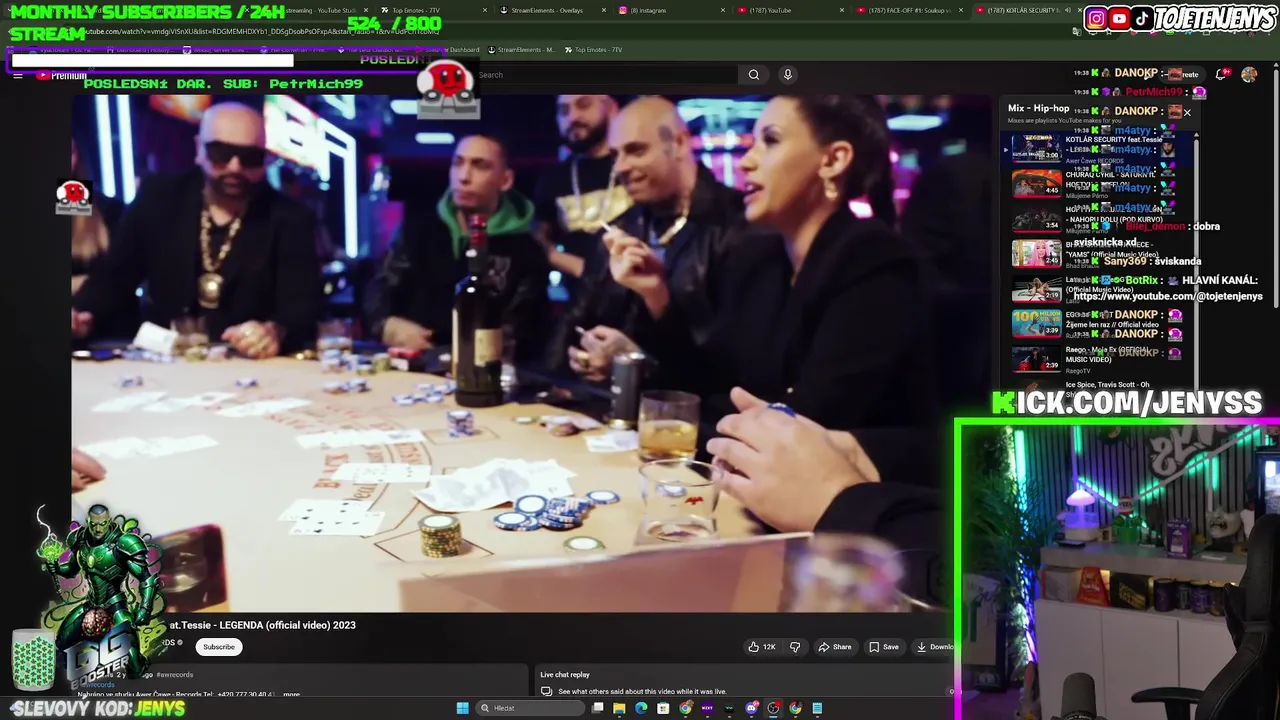The image size is (1280, 720).
Task: Click the youtube.com/@tojetenjenys chat link
Action: tap(1168, 296)
